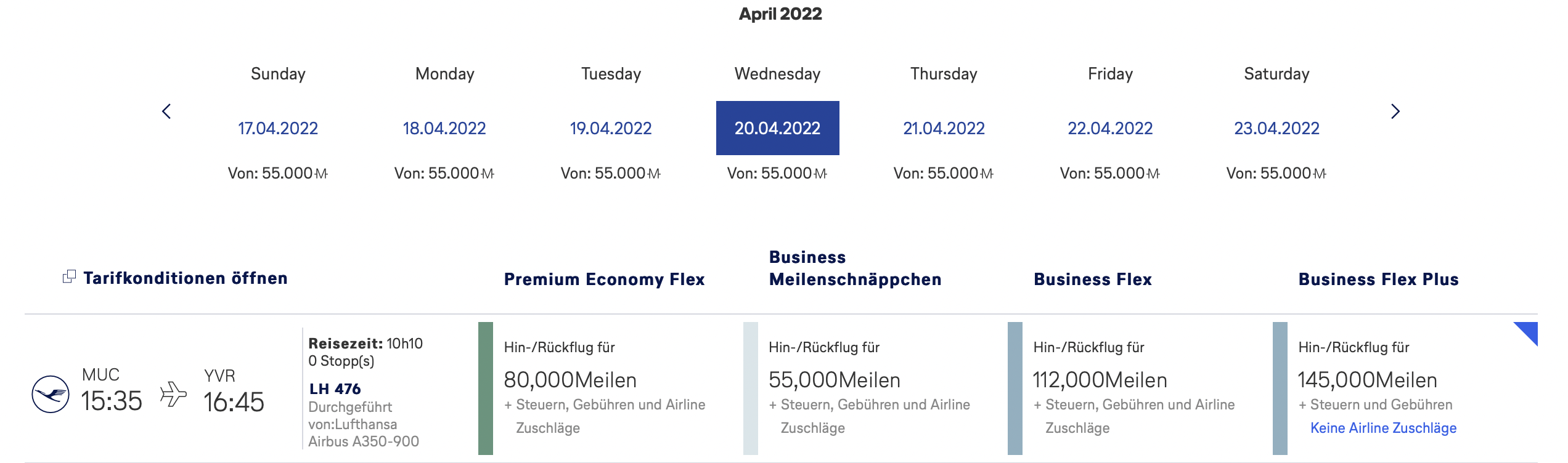Select Tuesday 19.04.2022 date tab
Viewport: 1568px width, 463px height.
click(x=611, y=128)
